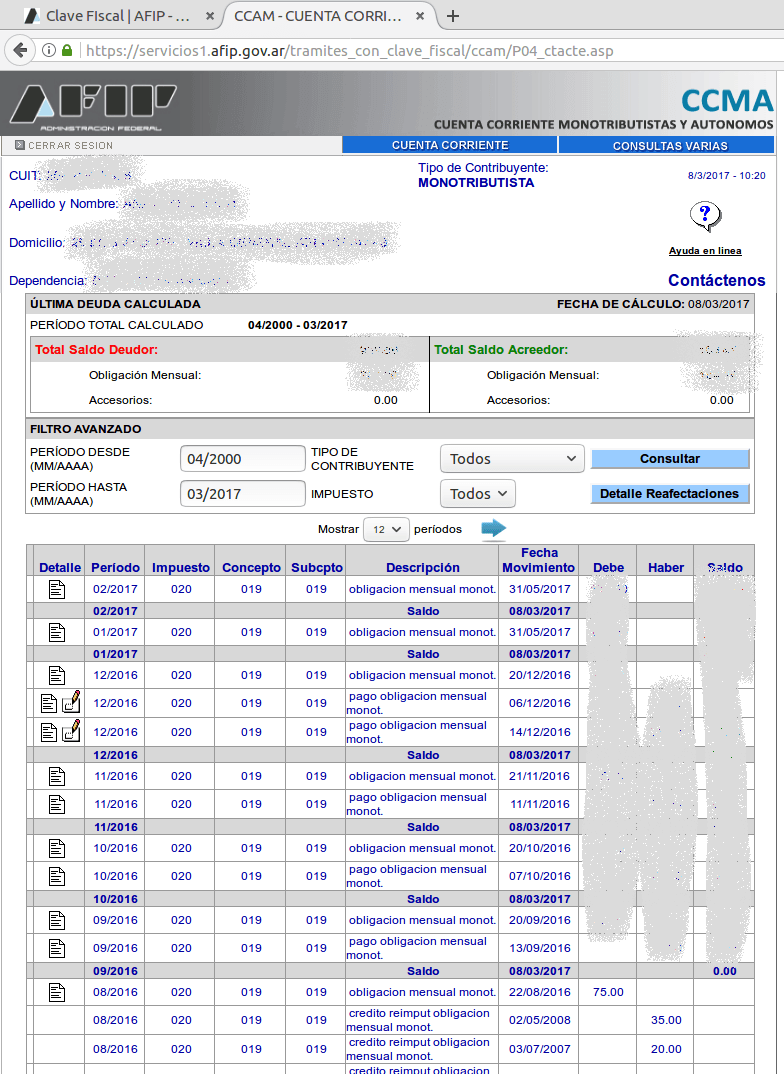
Task: Open detail icon for 11/2016 payment dated 11/11/2016
Action: coord(57,804)
